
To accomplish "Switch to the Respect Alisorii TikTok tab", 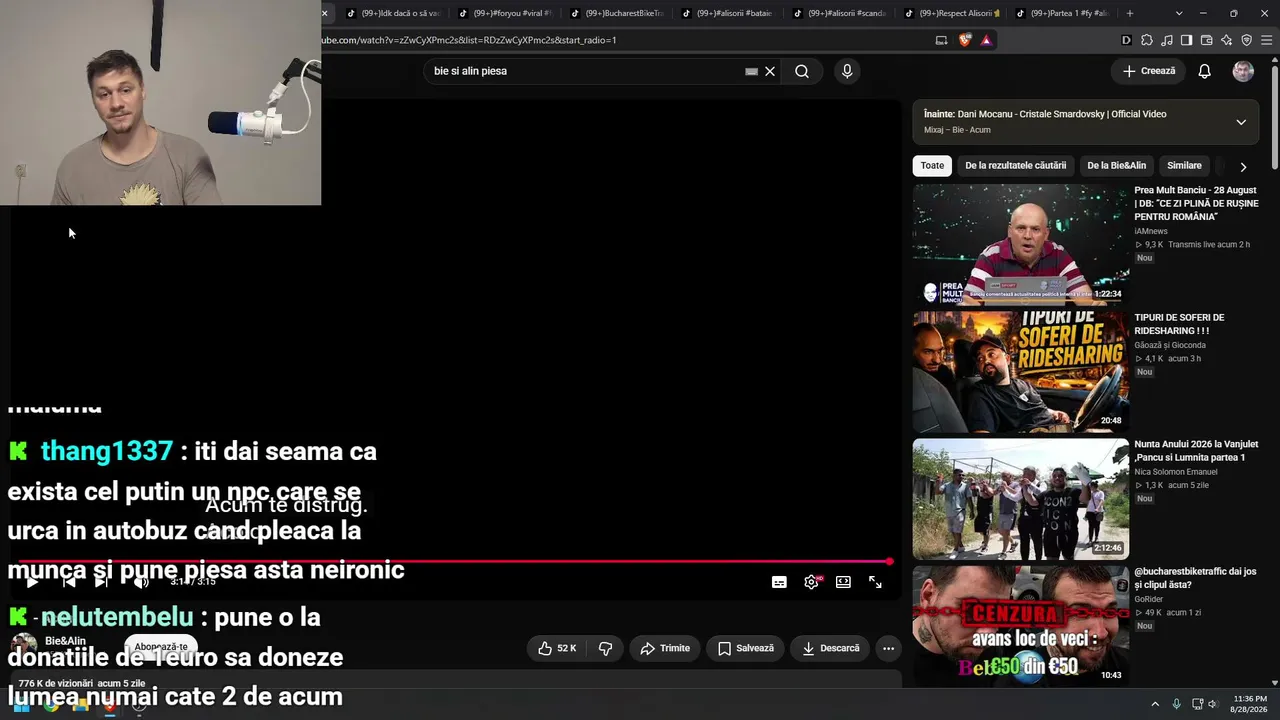I will tap(953, 13).
